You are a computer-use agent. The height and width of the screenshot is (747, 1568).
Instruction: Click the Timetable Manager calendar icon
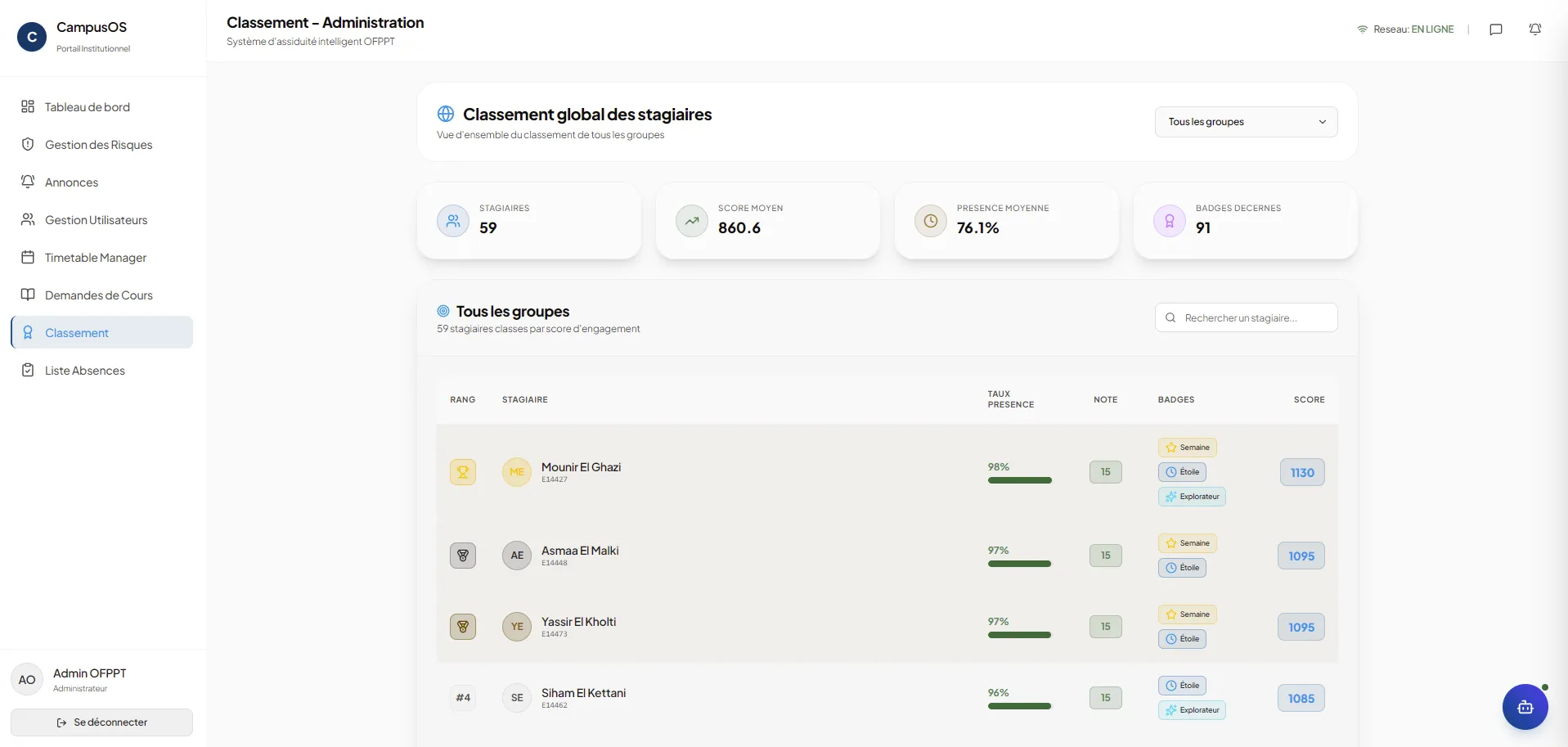click(28, 257)
